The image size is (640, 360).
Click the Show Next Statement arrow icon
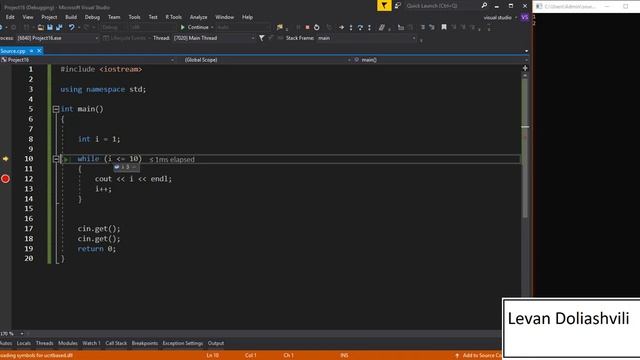pos(341,27)
